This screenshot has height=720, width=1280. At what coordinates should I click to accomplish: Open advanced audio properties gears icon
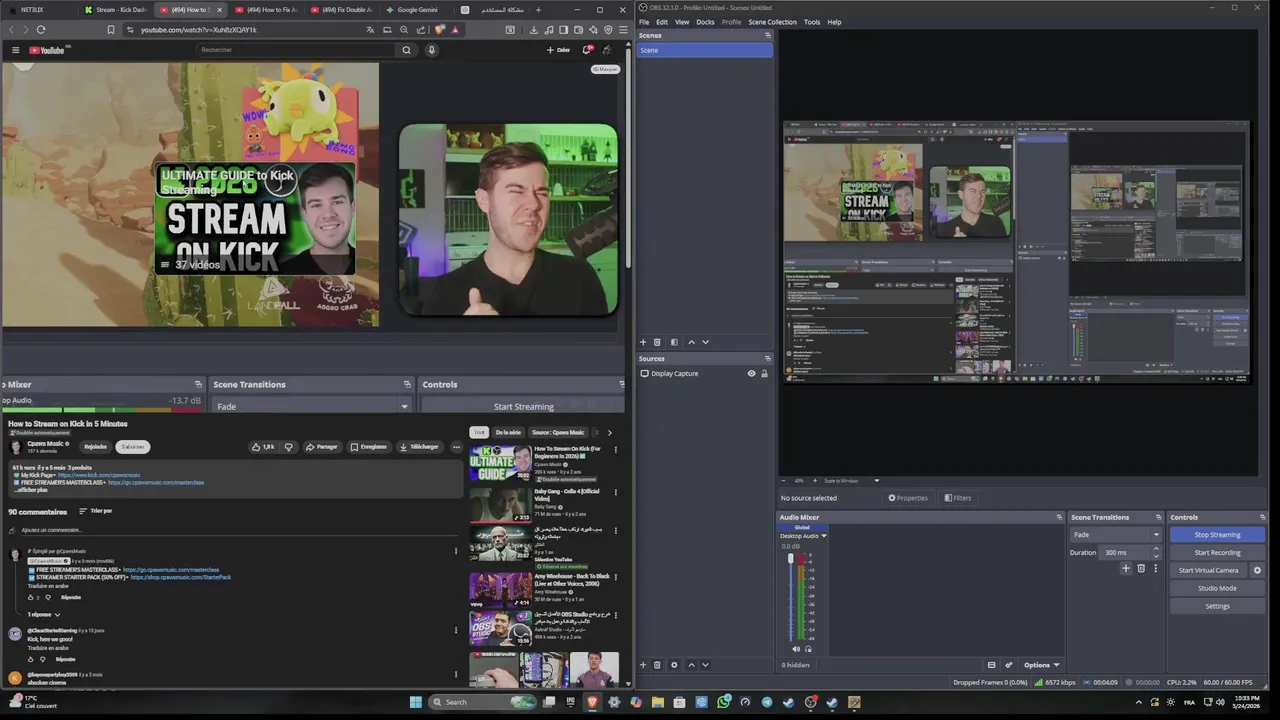click(x=1008, y=665)
